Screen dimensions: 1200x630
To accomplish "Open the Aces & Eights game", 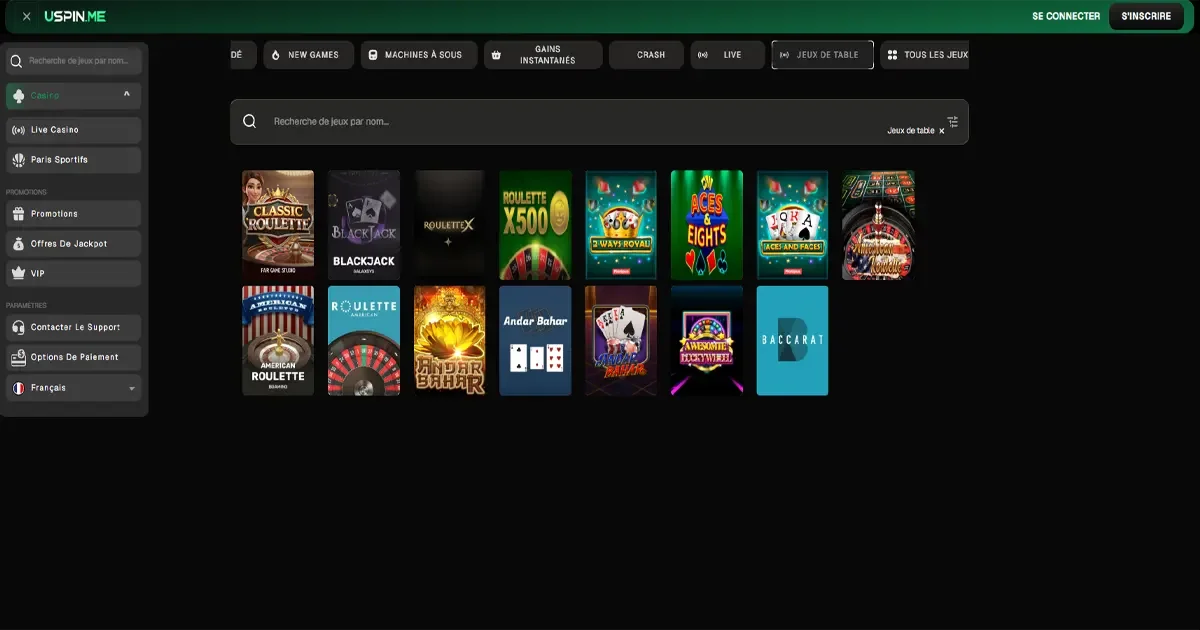I will (x=707, y=225).
